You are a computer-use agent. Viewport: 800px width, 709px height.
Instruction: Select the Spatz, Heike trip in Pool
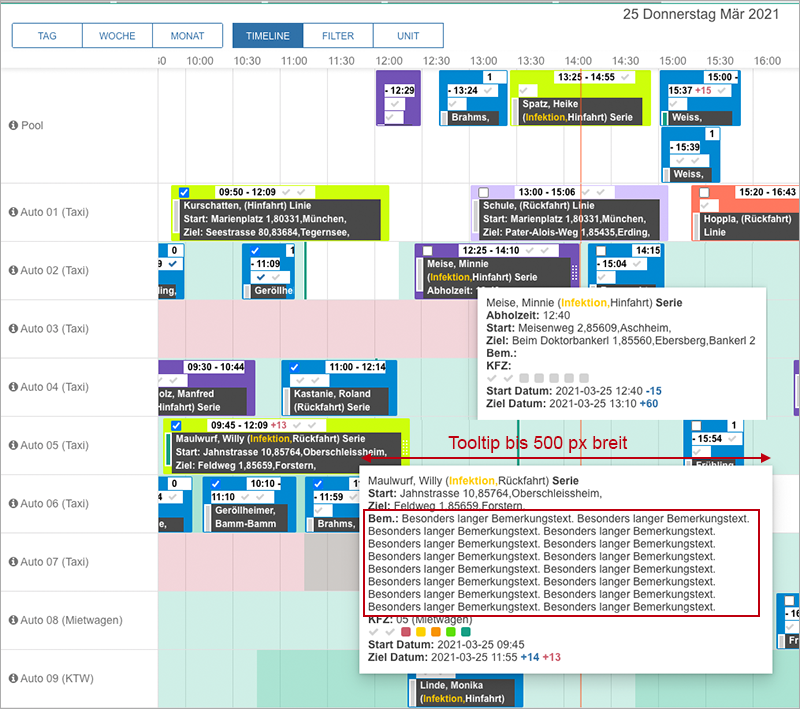click(579, 110)
